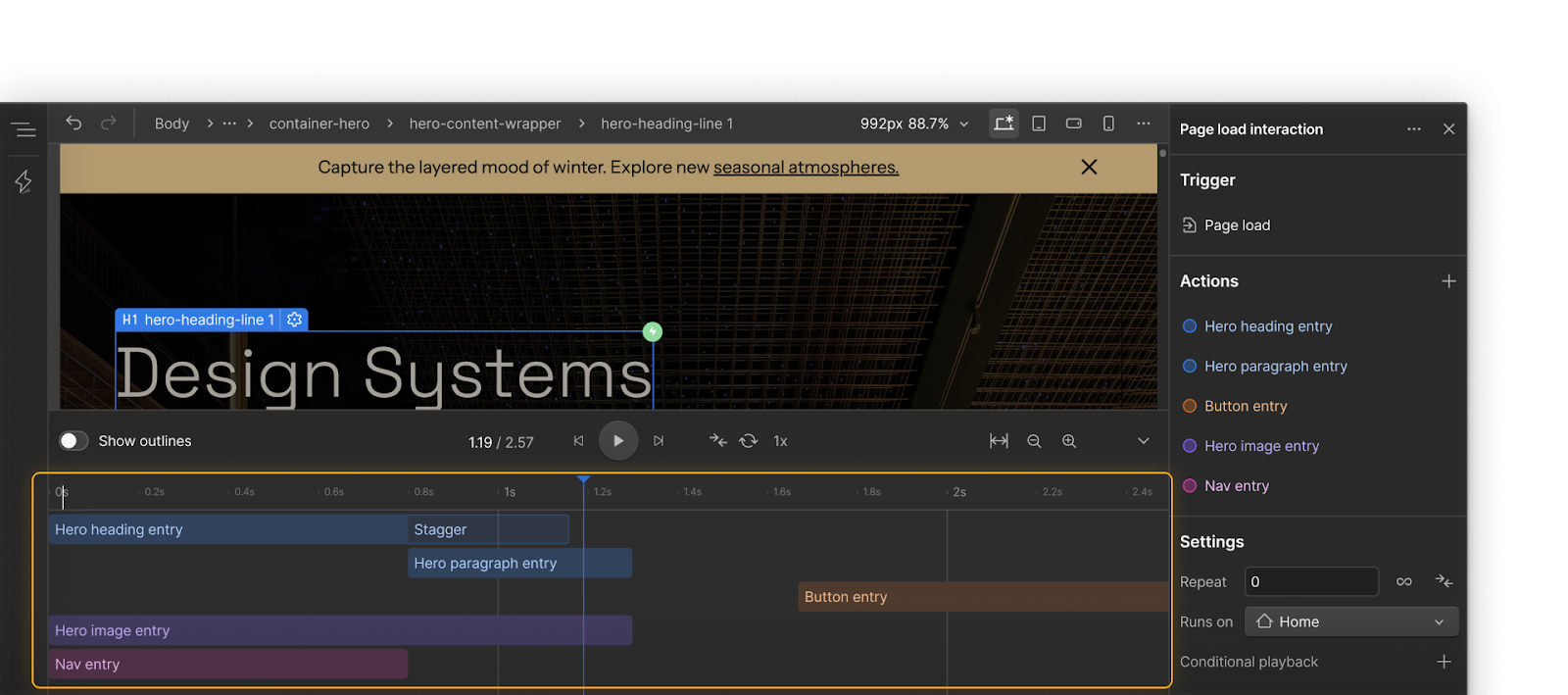Click Button entry timeline bar
The width and height of the screenshot is (1568, 695).
(x=983, y=597)
